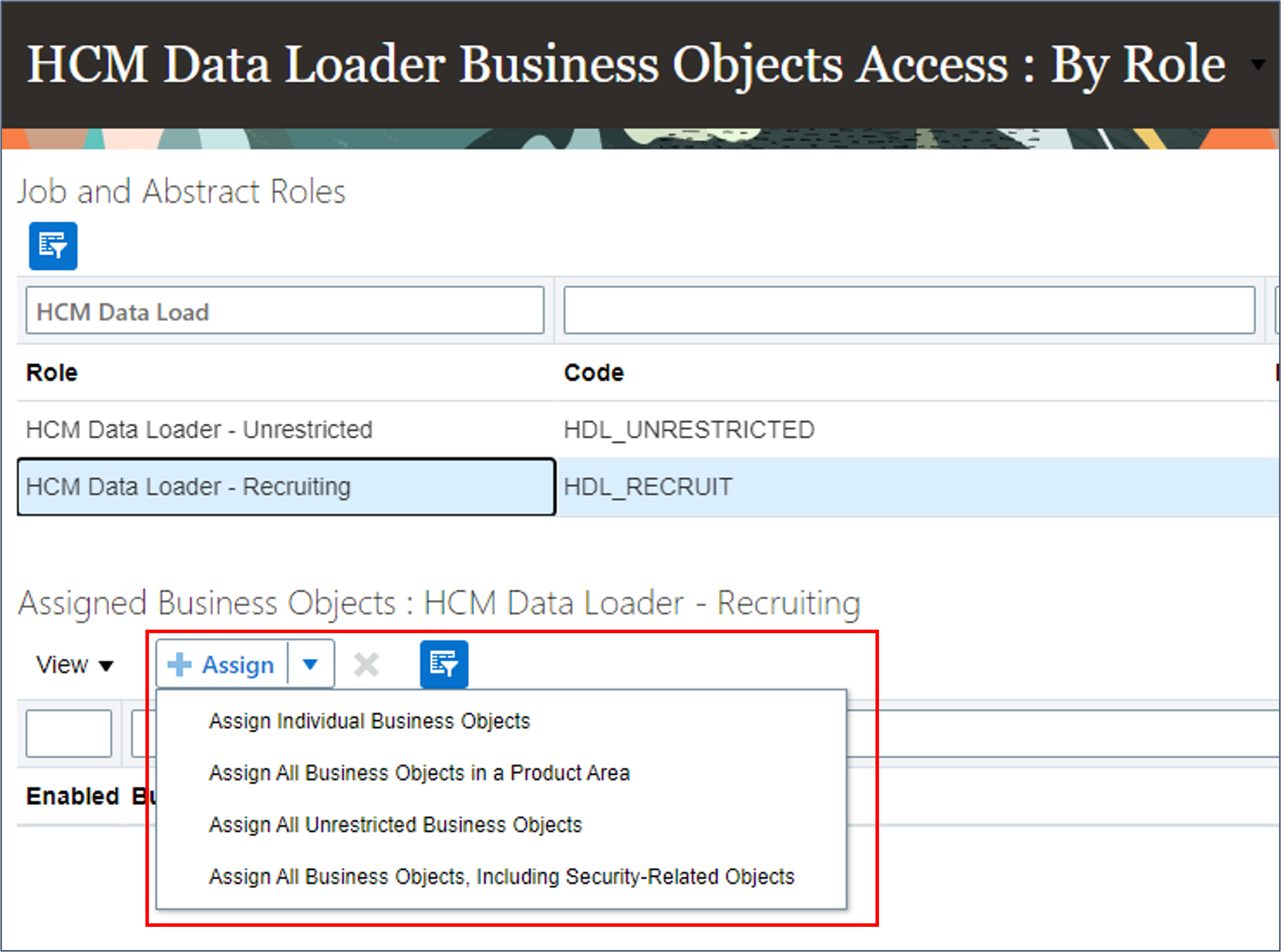1281x952 pixels.
Task: Click the Role filter field containing HCM Data Load
Action: click(x=285, y=311)
